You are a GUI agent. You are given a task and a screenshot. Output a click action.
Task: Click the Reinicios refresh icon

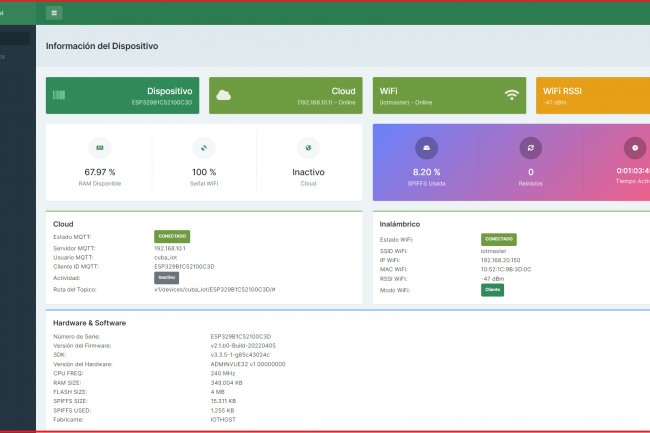(x=530, y=148)
